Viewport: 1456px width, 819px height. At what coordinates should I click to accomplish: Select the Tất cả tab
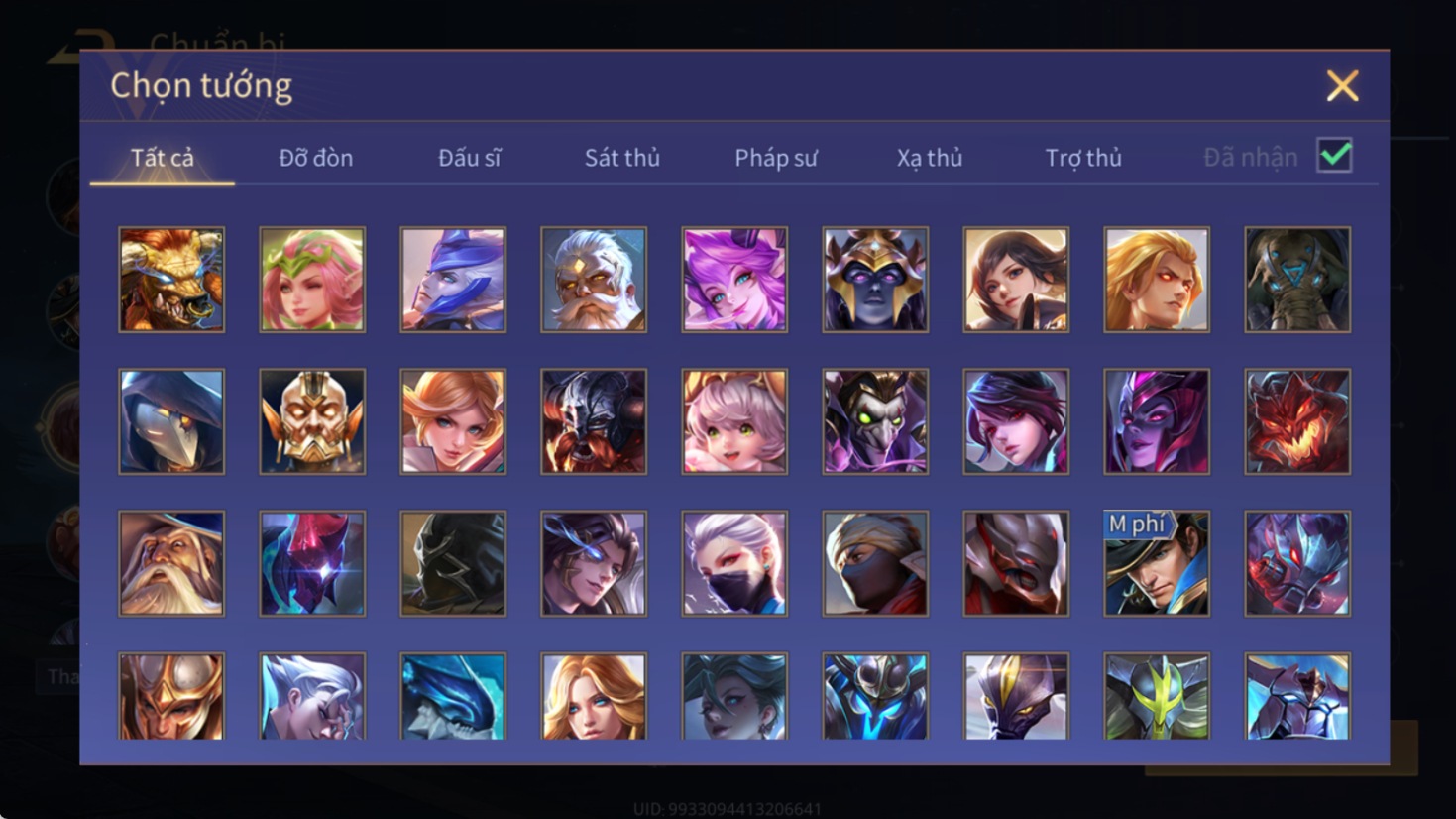click(163, 158)
